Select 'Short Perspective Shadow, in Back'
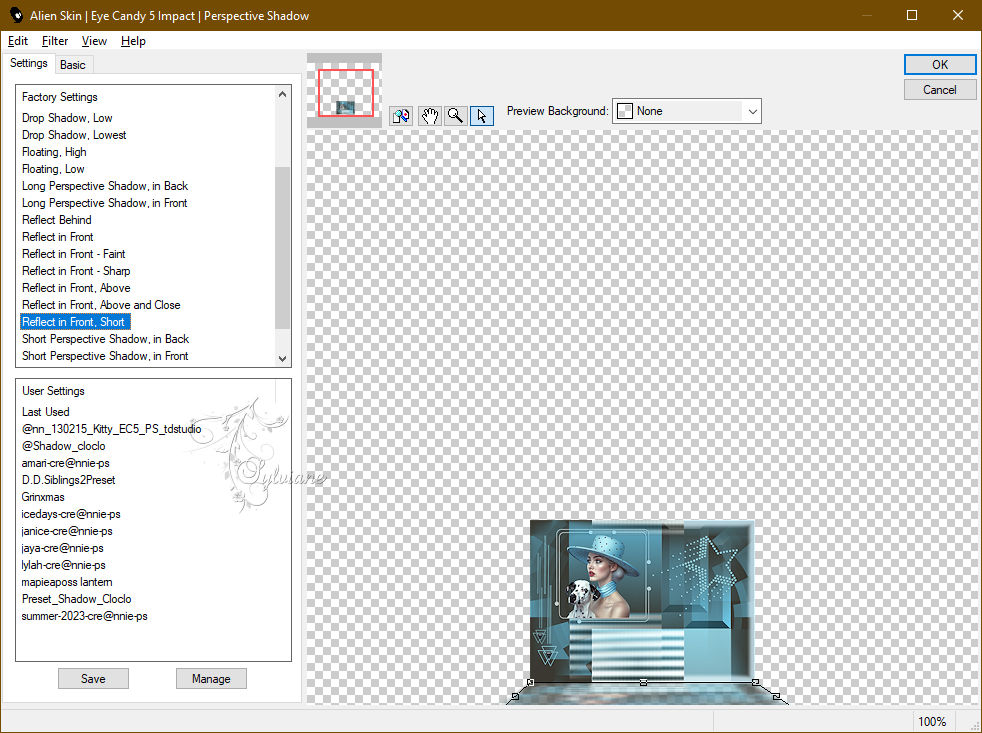The width and height of the screenshot is (982, 733). click(x=105, y=338)
